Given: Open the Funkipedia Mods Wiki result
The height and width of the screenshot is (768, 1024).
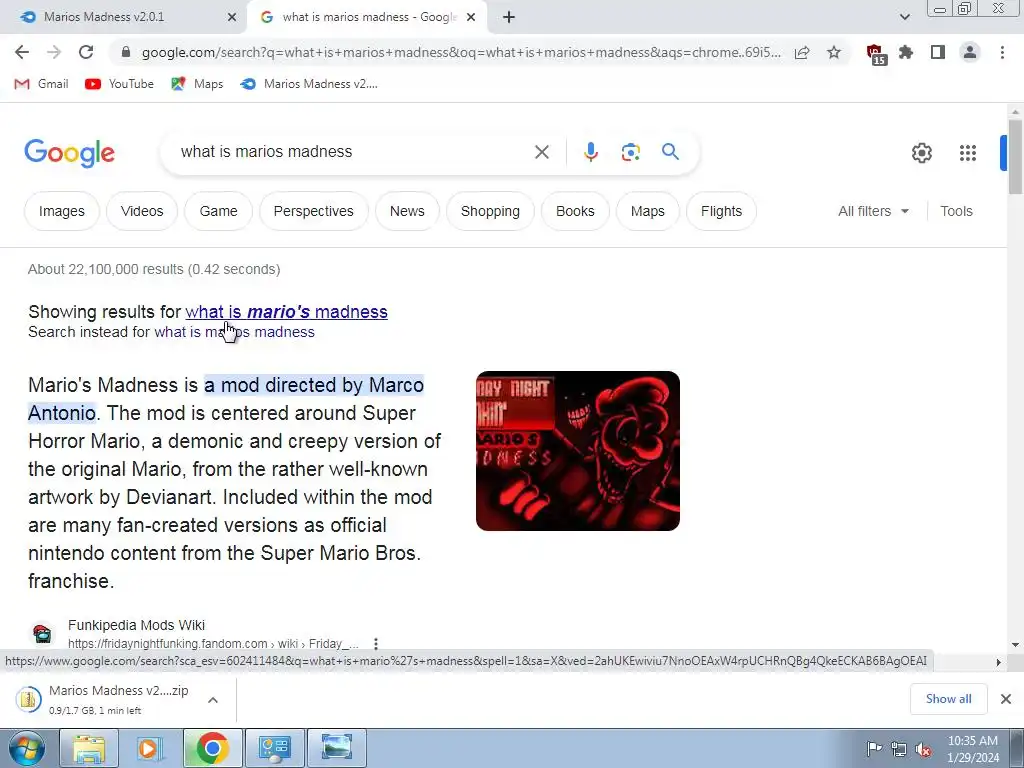Looking at the screenshot, I should point(136,625).
